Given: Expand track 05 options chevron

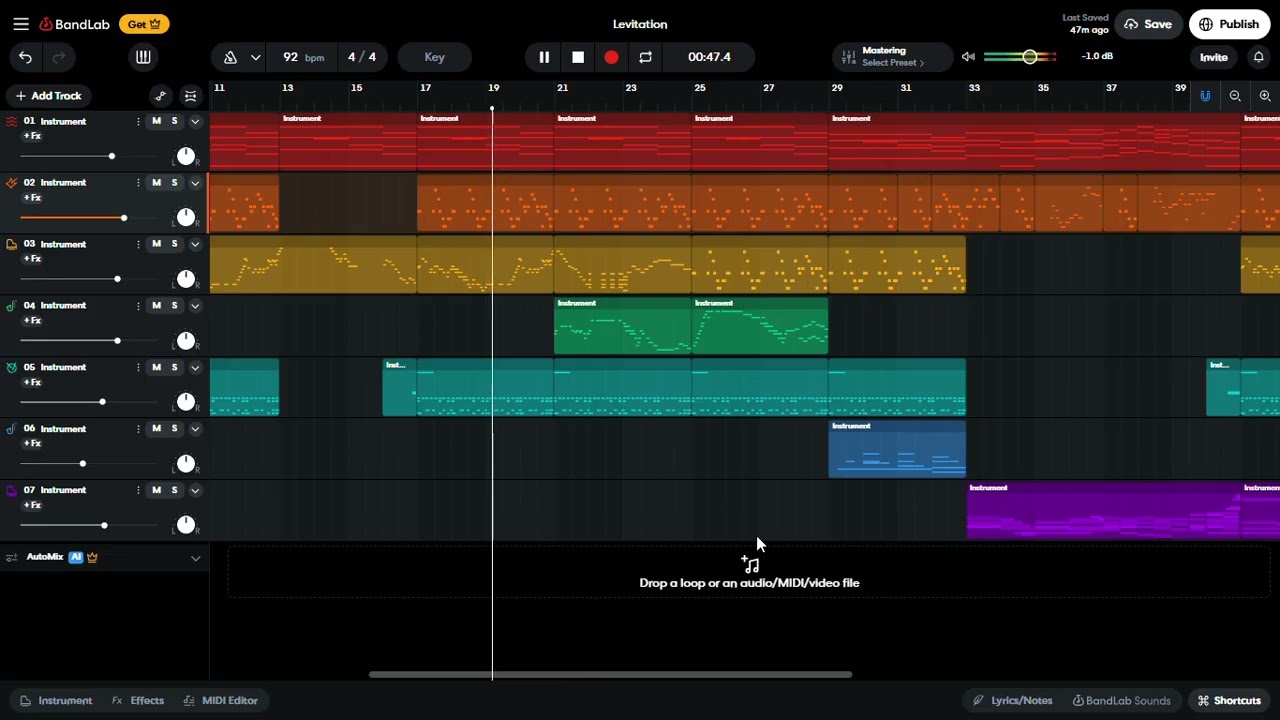Looking at the screenshot, I should point(195,367).
